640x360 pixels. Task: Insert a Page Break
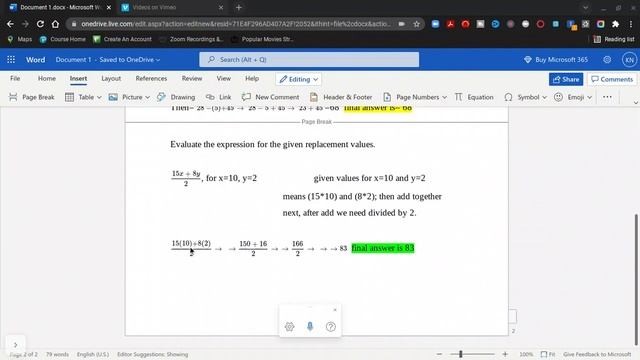click(x=32, y=97)
